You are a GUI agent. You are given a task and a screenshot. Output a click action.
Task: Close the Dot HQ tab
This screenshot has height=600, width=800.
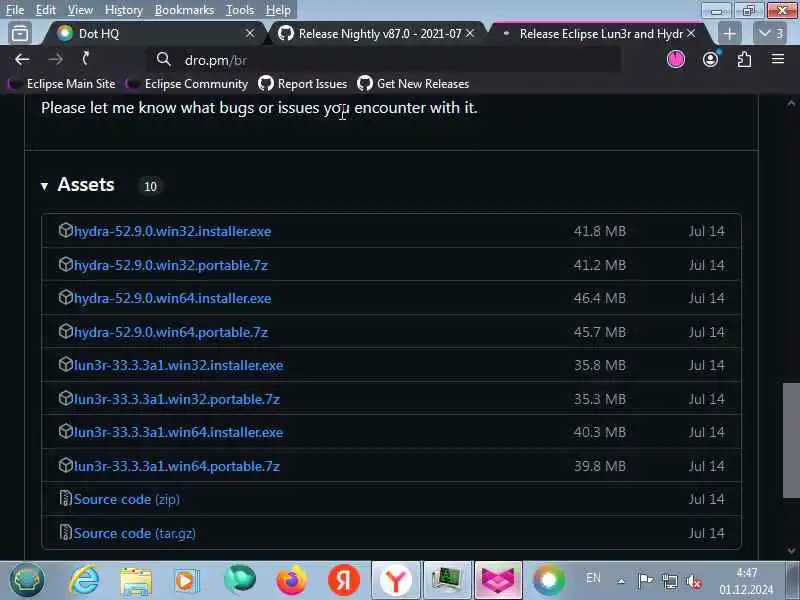click(250, 33)
